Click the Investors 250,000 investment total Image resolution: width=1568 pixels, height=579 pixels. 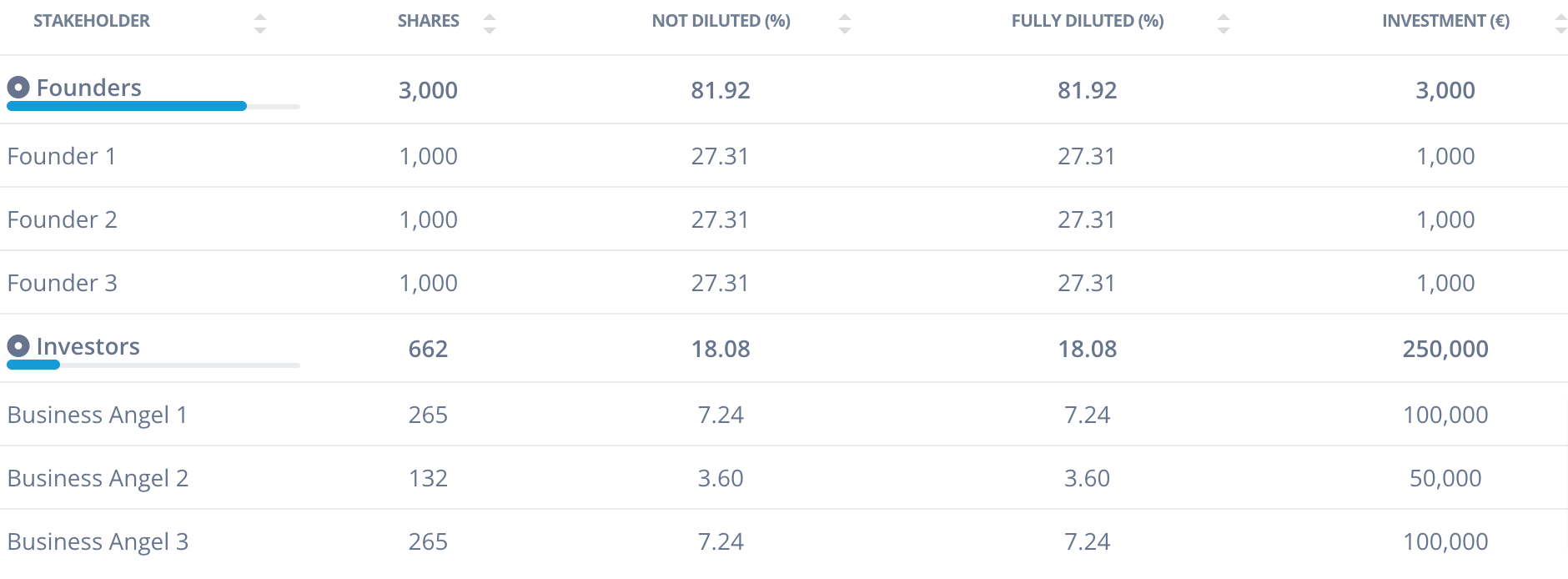tap(1445, 349)
